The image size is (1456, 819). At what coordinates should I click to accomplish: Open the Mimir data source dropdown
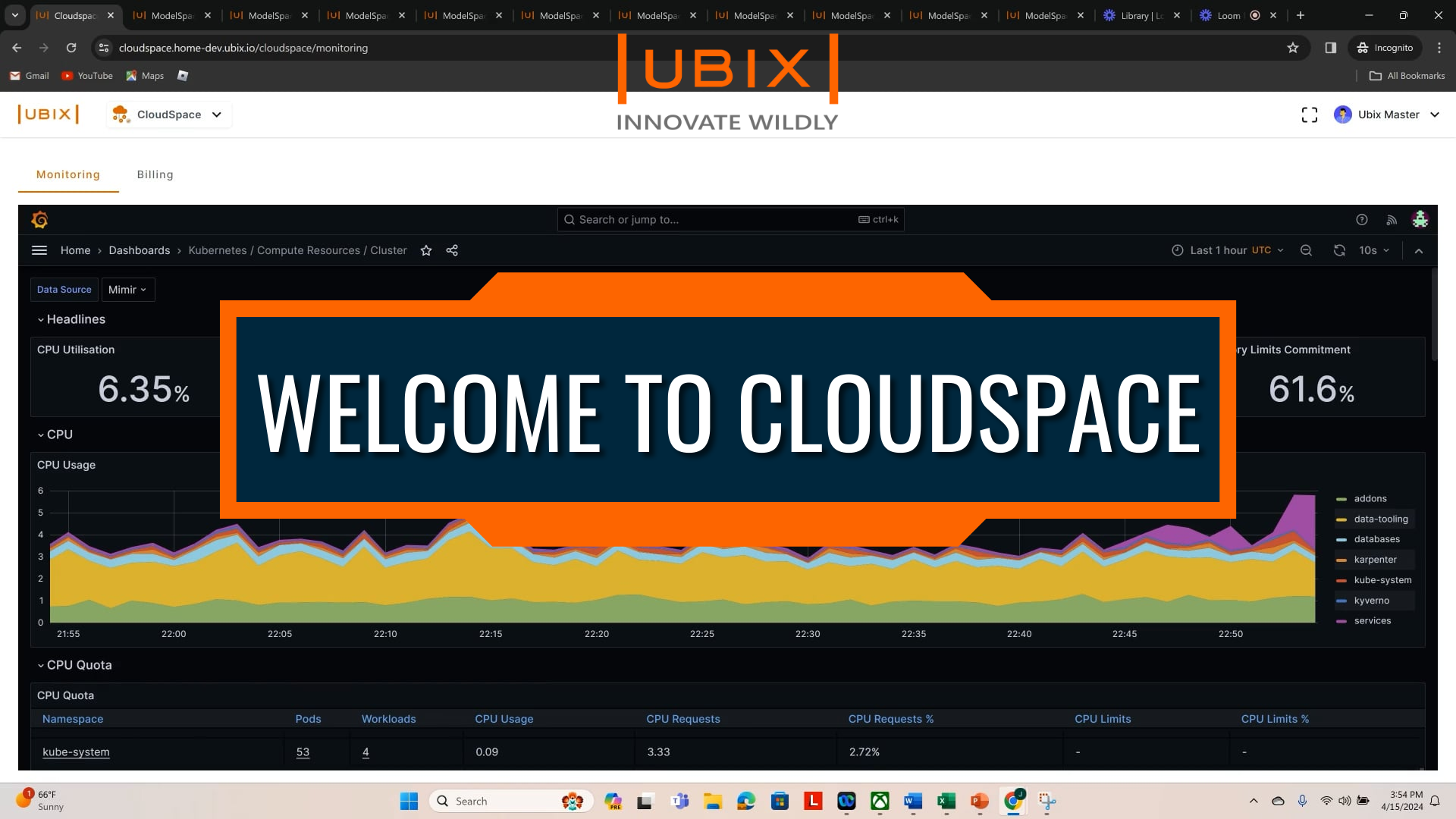point(127,290)
